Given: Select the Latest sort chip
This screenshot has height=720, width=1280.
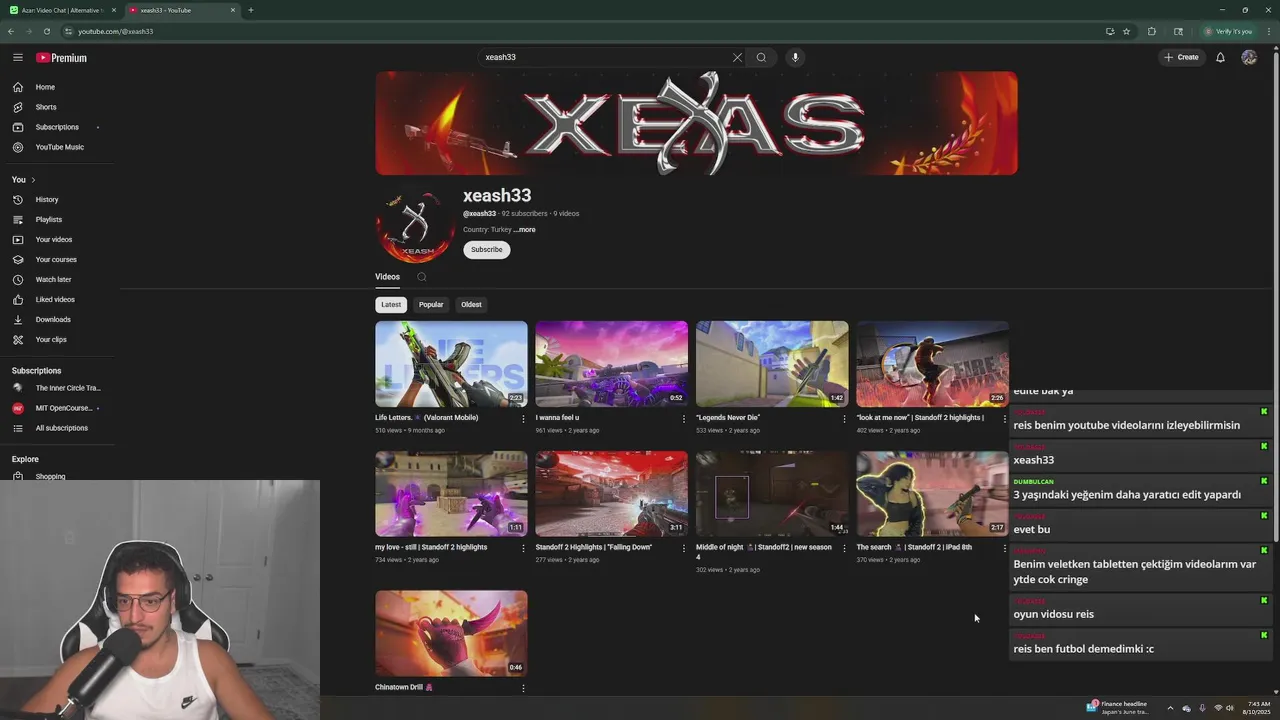Looking at the screenshot, I should click(391, 305).
